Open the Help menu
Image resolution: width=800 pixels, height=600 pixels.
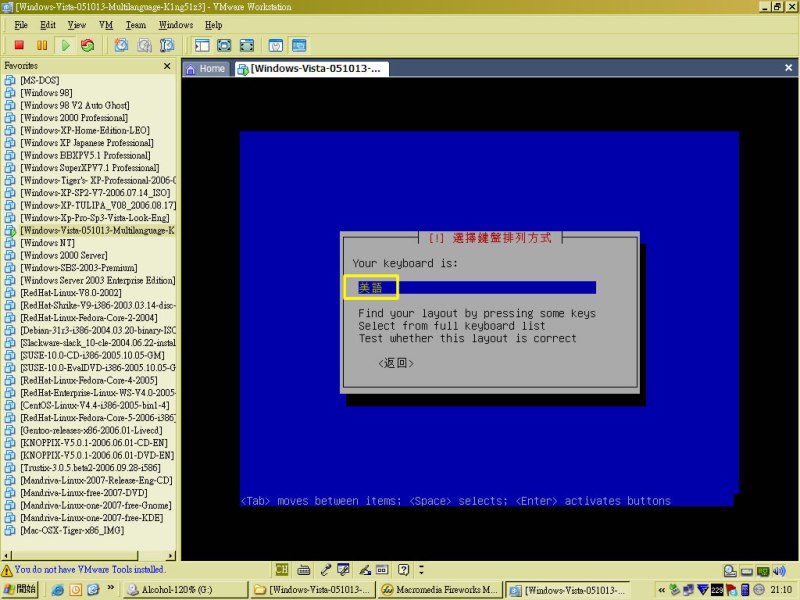pyautogui.click(x=213, y=24)
